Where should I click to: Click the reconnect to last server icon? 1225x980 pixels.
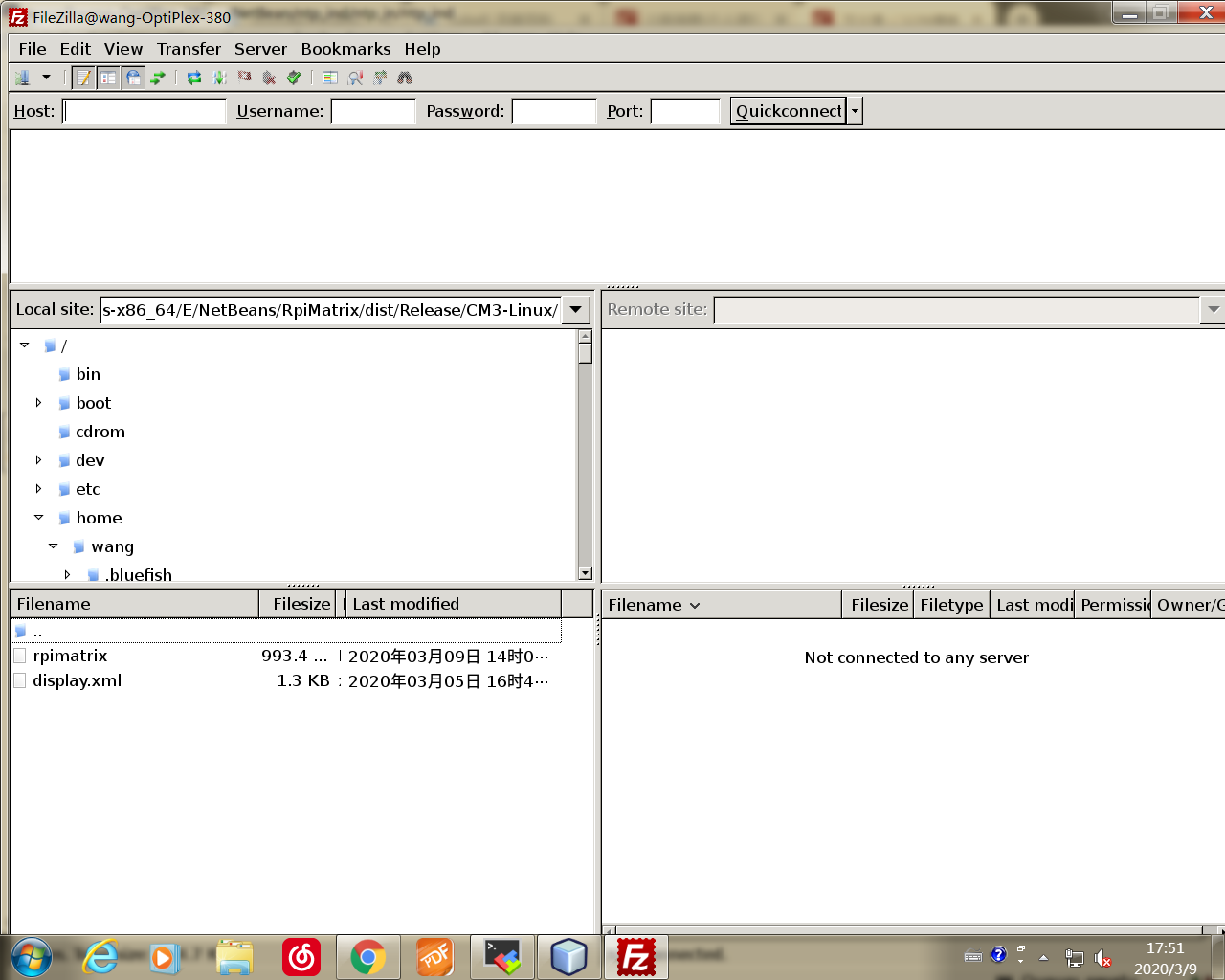[294, 78]
